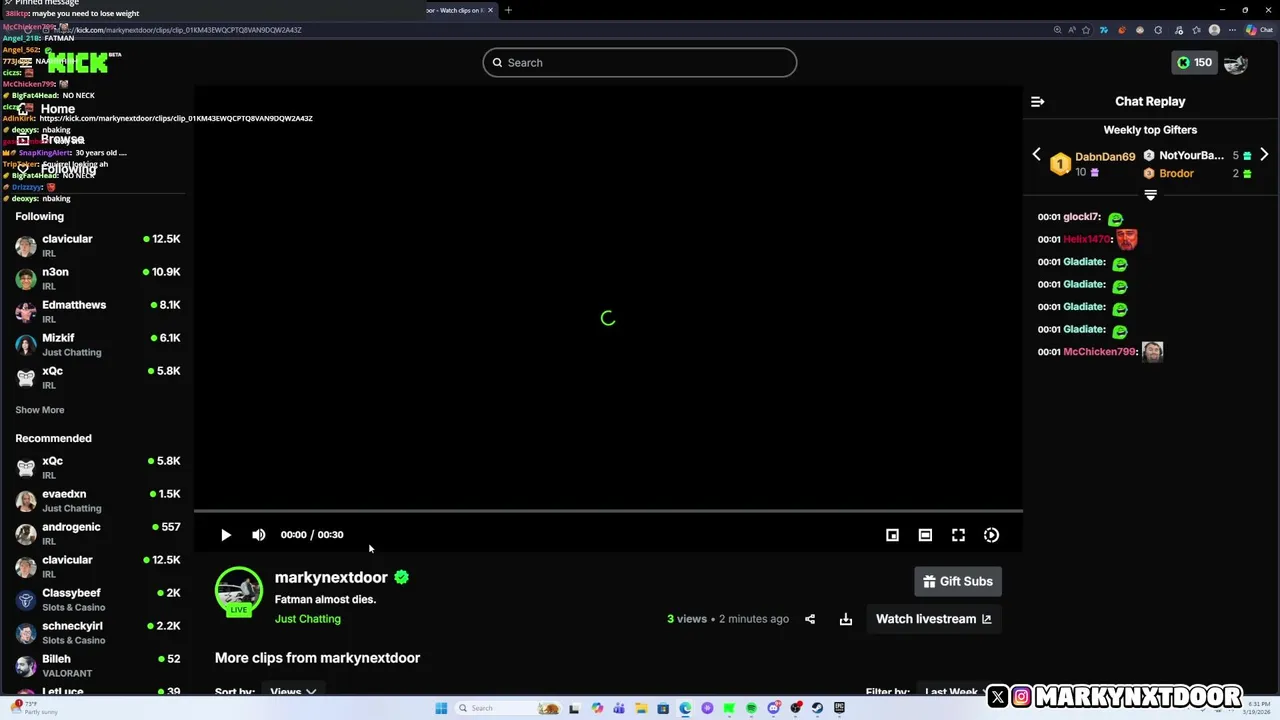Viewport: 1280px width, 720px height.
Task: Go to next weekly top gifters page
Action: [1264, 155]
